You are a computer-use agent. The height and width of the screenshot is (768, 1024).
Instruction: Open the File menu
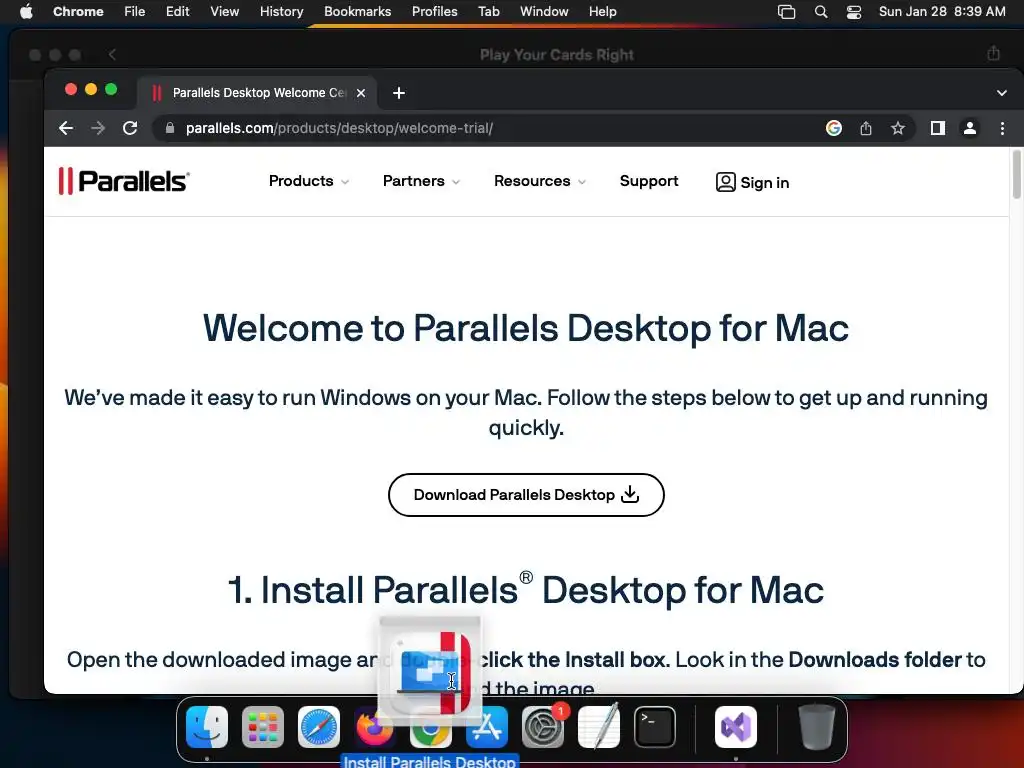[x=135, y=11]
